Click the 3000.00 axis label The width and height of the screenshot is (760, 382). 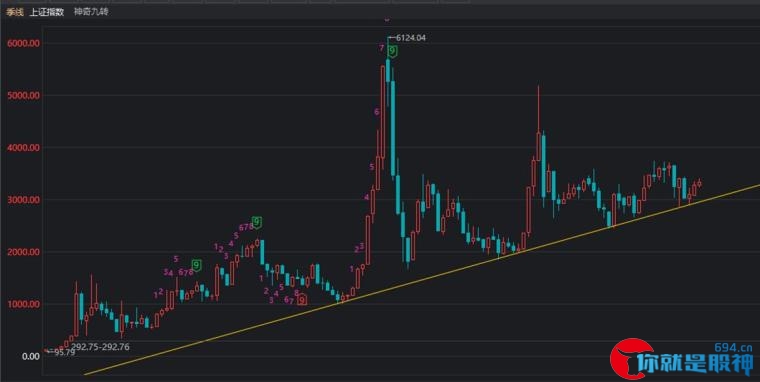[23, 200]
